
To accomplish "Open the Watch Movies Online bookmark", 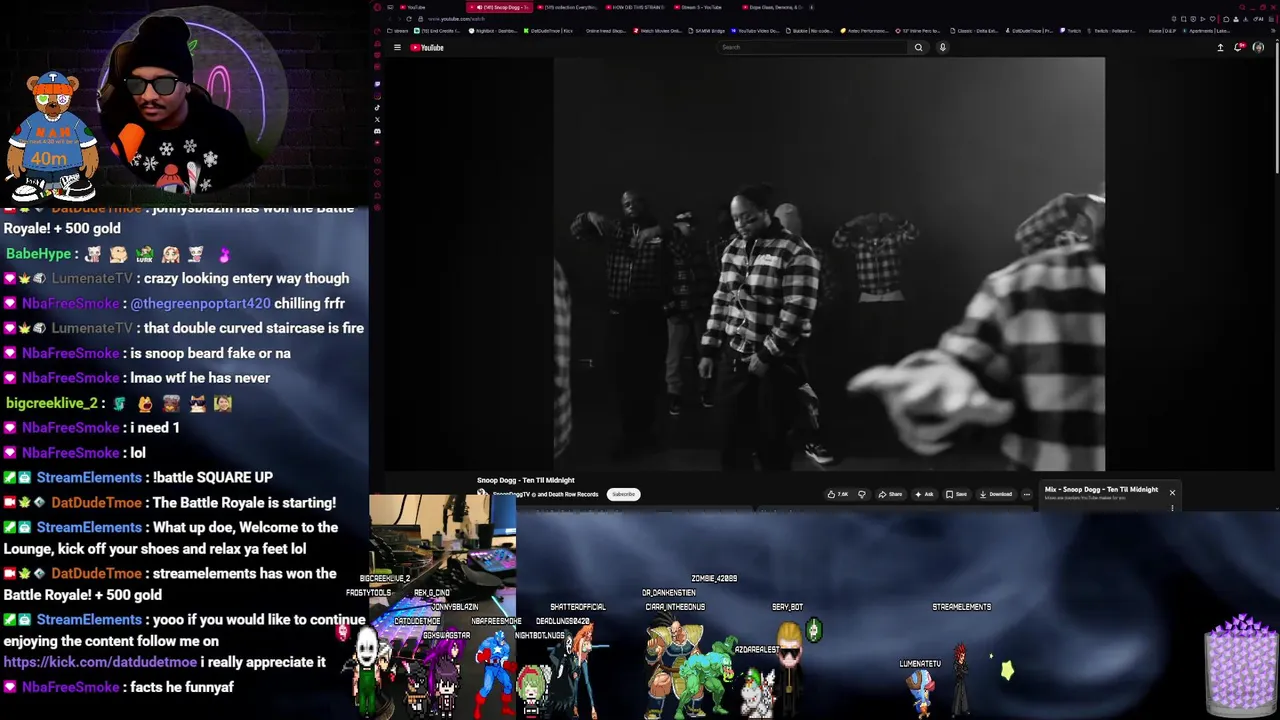I will (658, 31).
